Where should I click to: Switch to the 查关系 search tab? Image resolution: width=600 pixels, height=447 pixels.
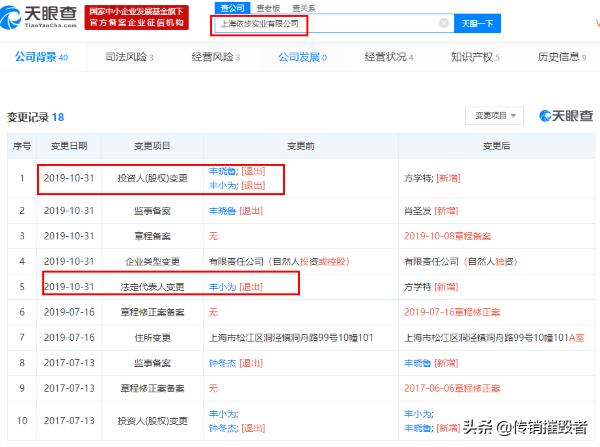click(303, 8)
